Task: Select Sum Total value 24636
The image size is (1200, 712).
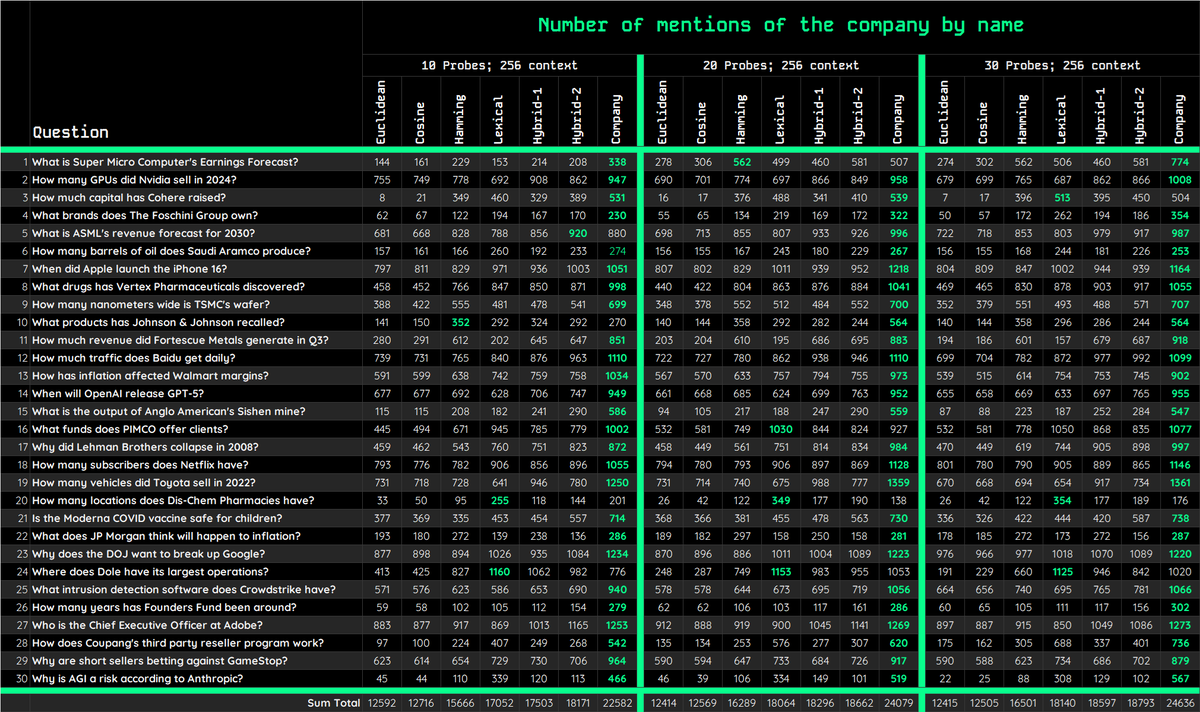Action: [x=1179, y=703]
